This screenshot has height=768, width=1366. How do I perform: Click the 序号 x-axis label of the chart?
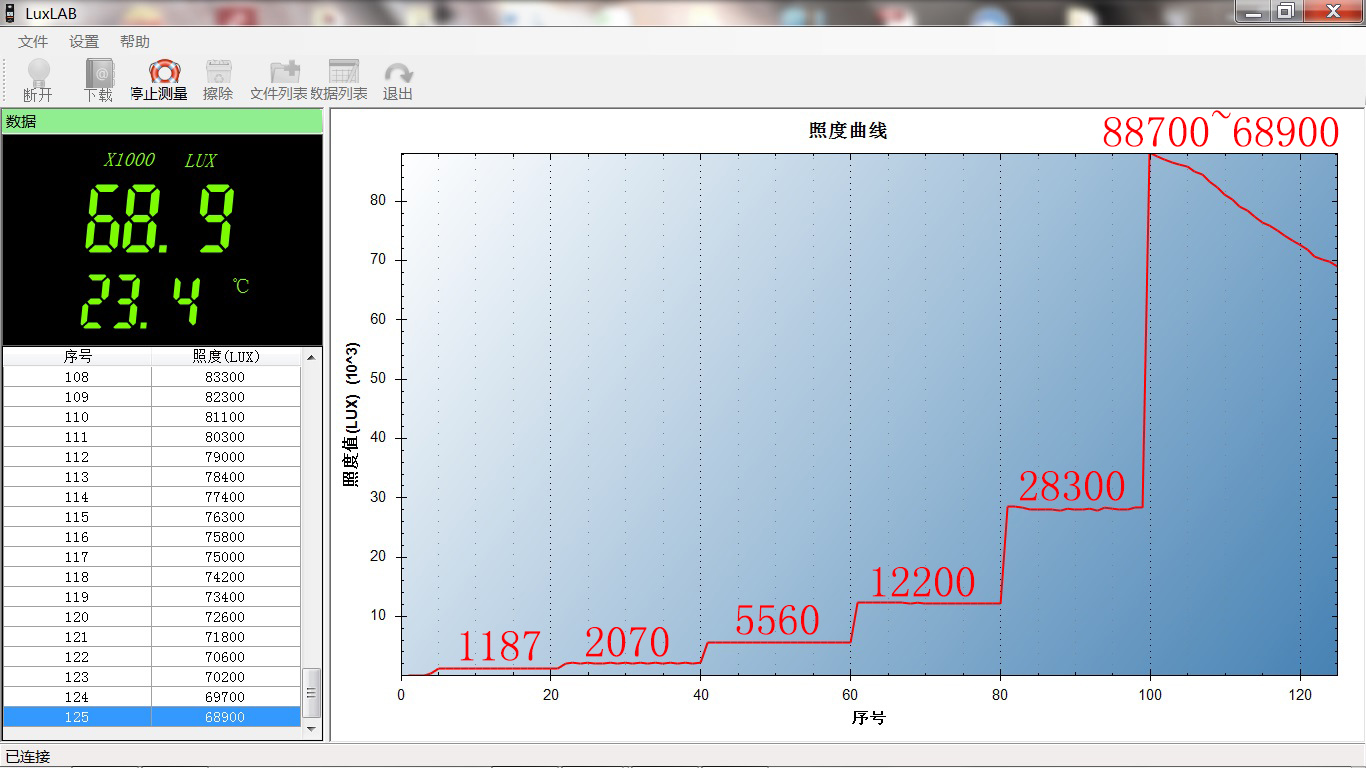(868, 717)
